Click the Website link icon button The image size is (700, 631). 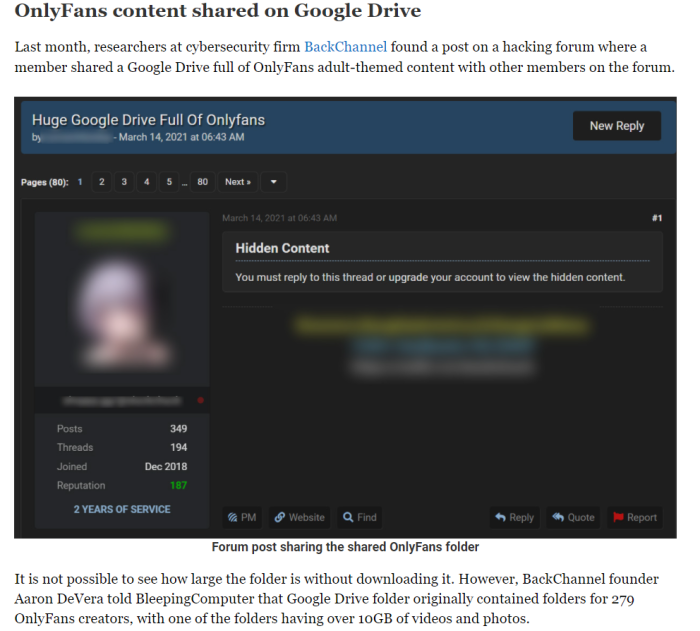tap(300, 518)
